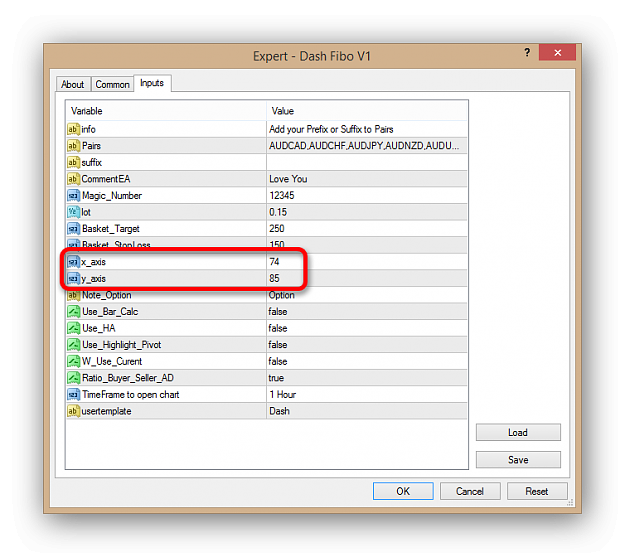Image resolution: width=625 pixels, height=557 pixels.
Task: Open the 1 Hour timeframe value
Action: coord(367,395)
